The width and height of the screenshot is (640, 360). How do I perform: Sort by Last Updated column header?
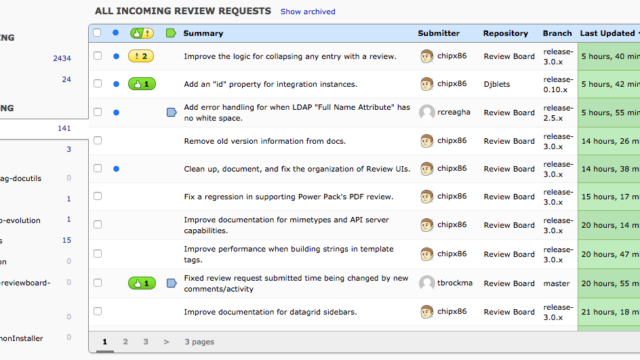[607, 33]
